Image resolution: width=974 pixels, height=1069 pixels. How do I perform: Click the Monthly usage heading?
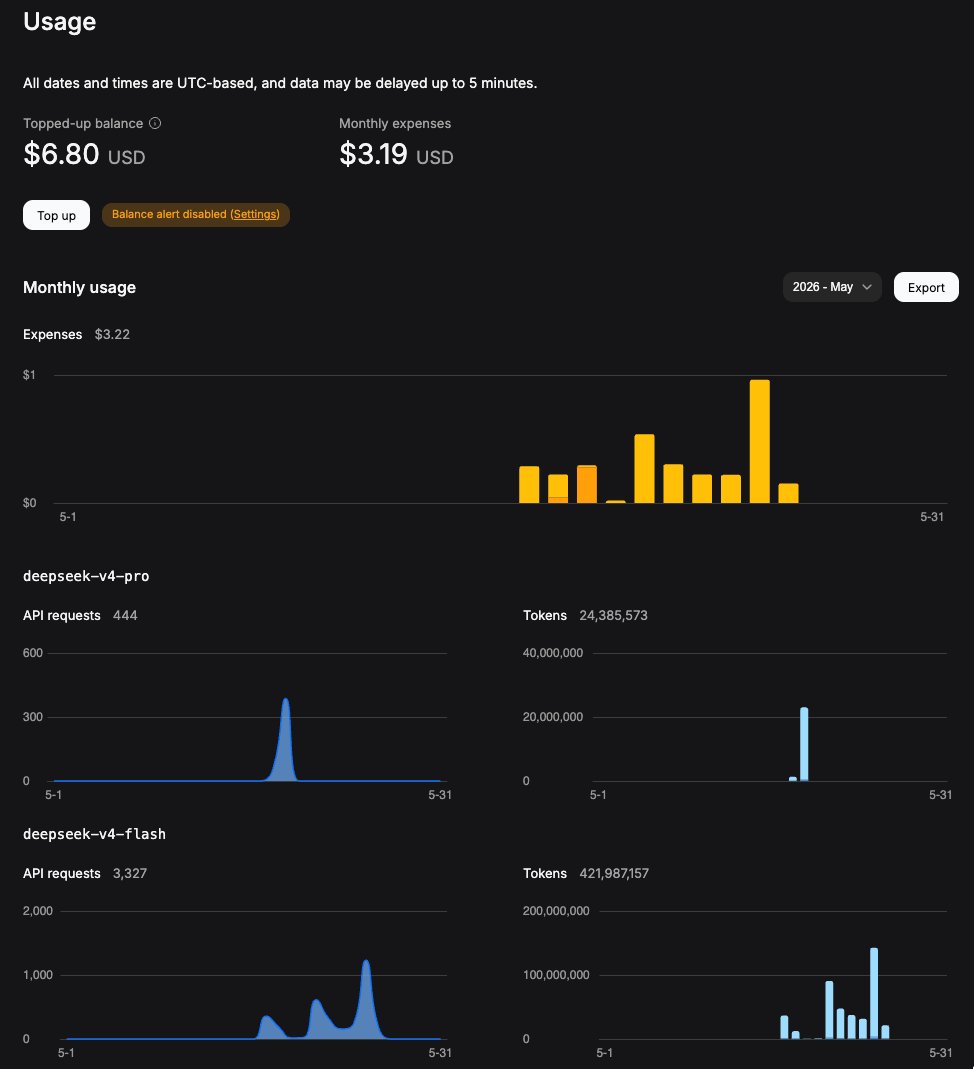click(x=79, y=288)
